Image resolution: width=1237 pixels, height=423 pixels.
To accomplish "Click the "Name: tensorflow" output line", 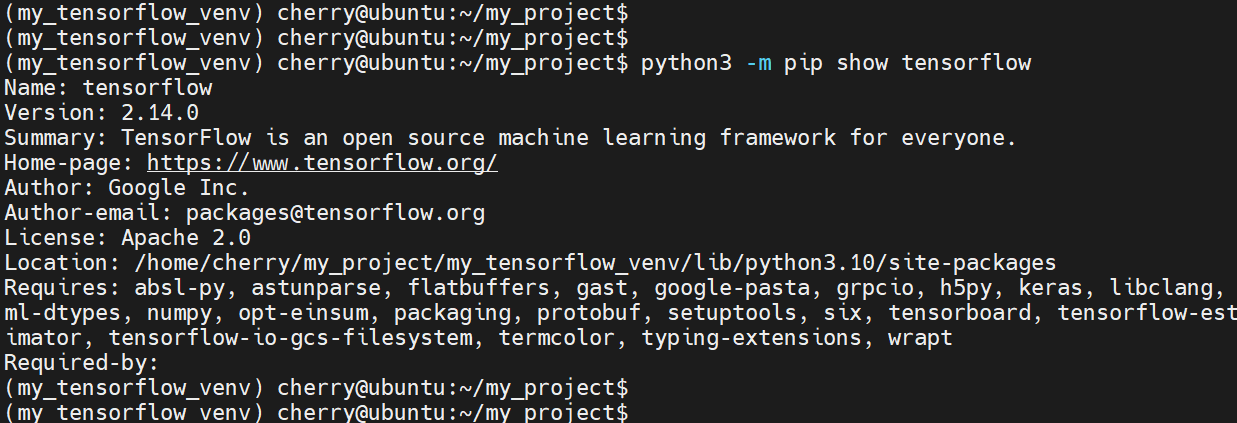I will click(x=108, y=87).
